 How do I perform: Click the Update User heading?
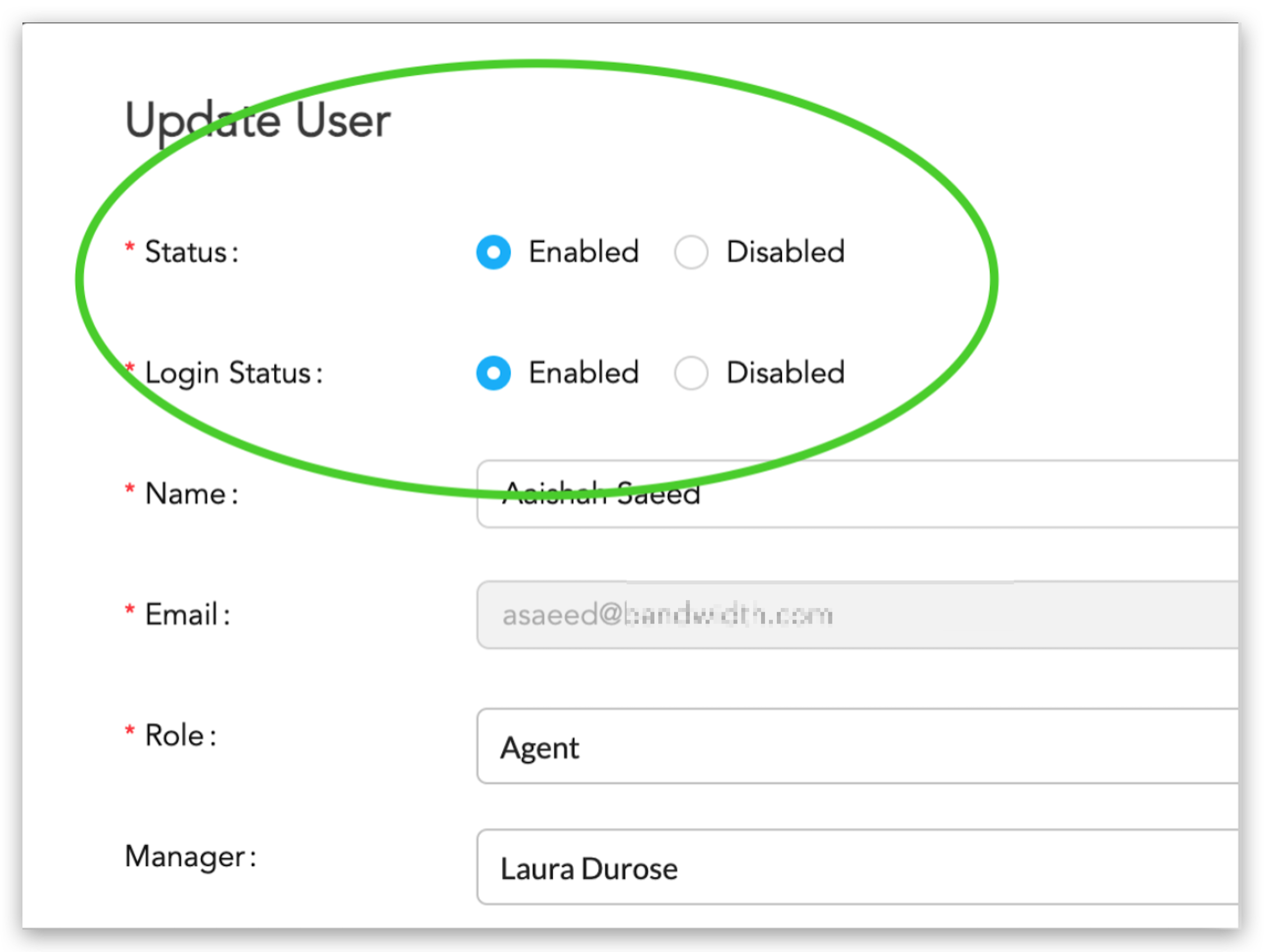pos(258,121)
